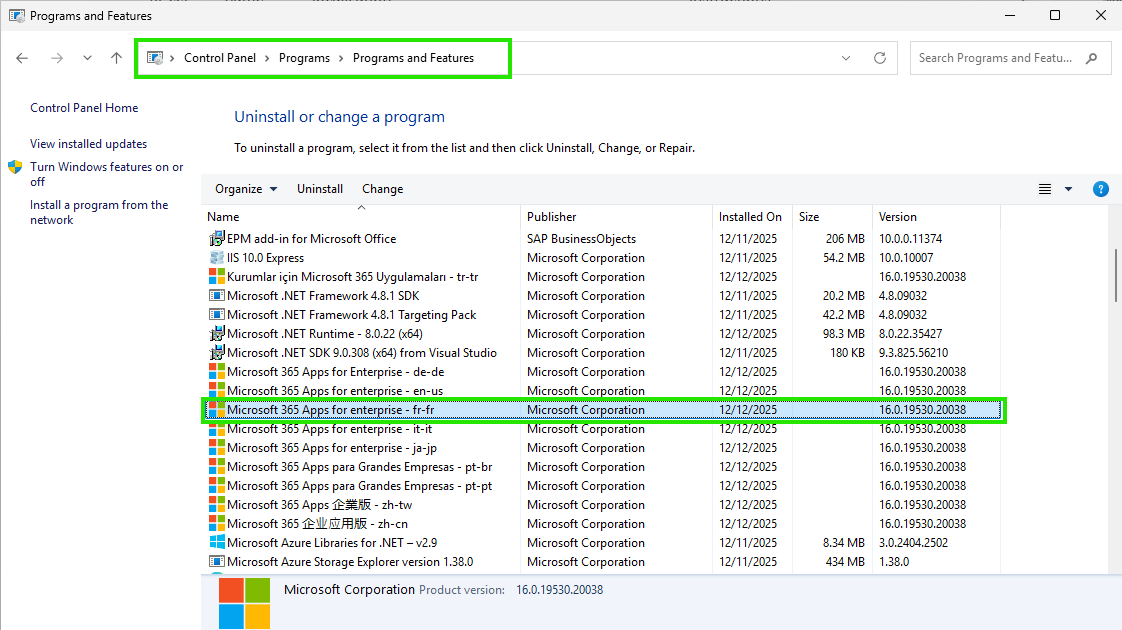Click the Control Panel breadcrumb
The height and width of the screenshot is (630, 1122).
220,58
